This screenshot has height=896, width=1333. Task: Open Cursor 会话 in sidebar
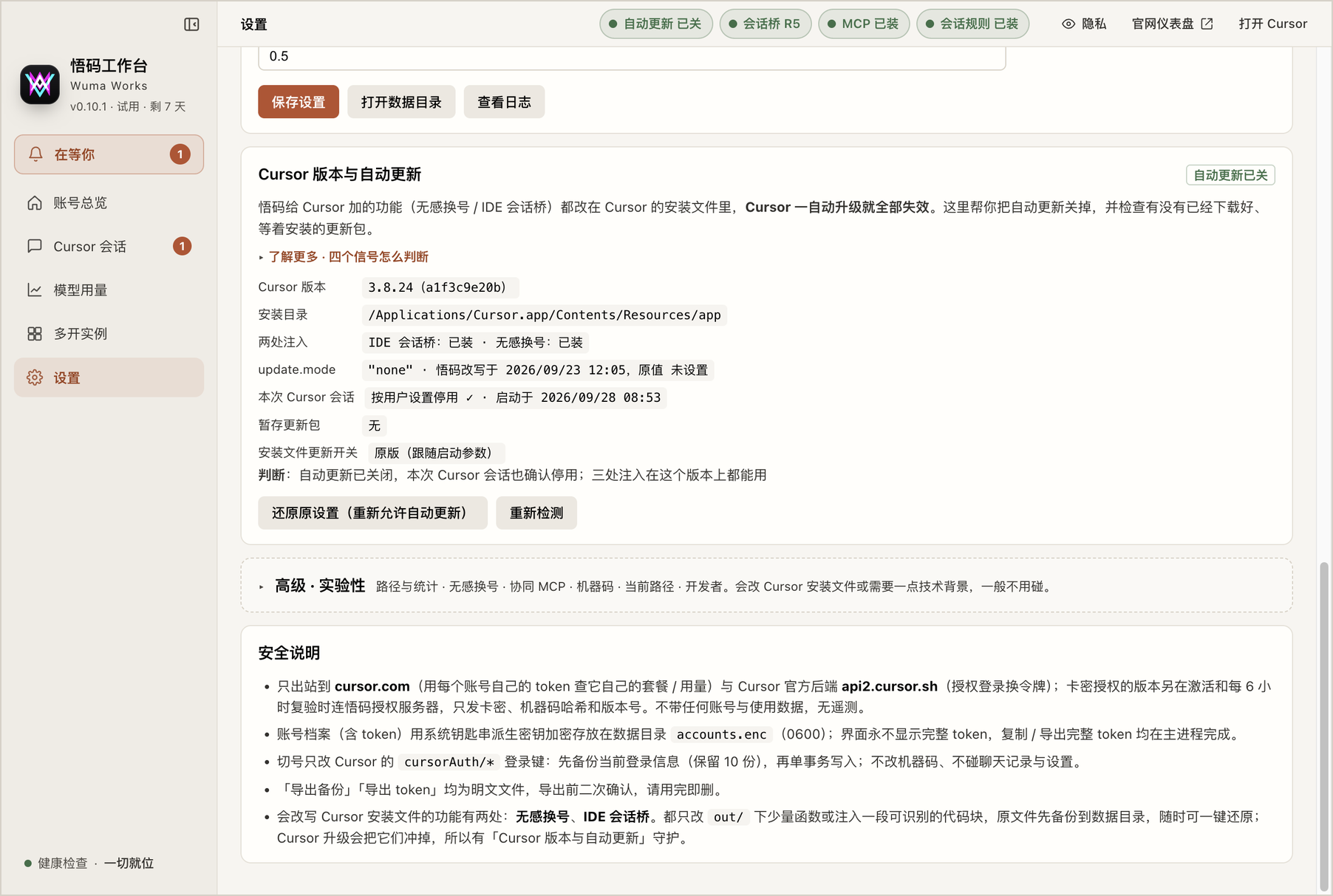tap(109, 246)
